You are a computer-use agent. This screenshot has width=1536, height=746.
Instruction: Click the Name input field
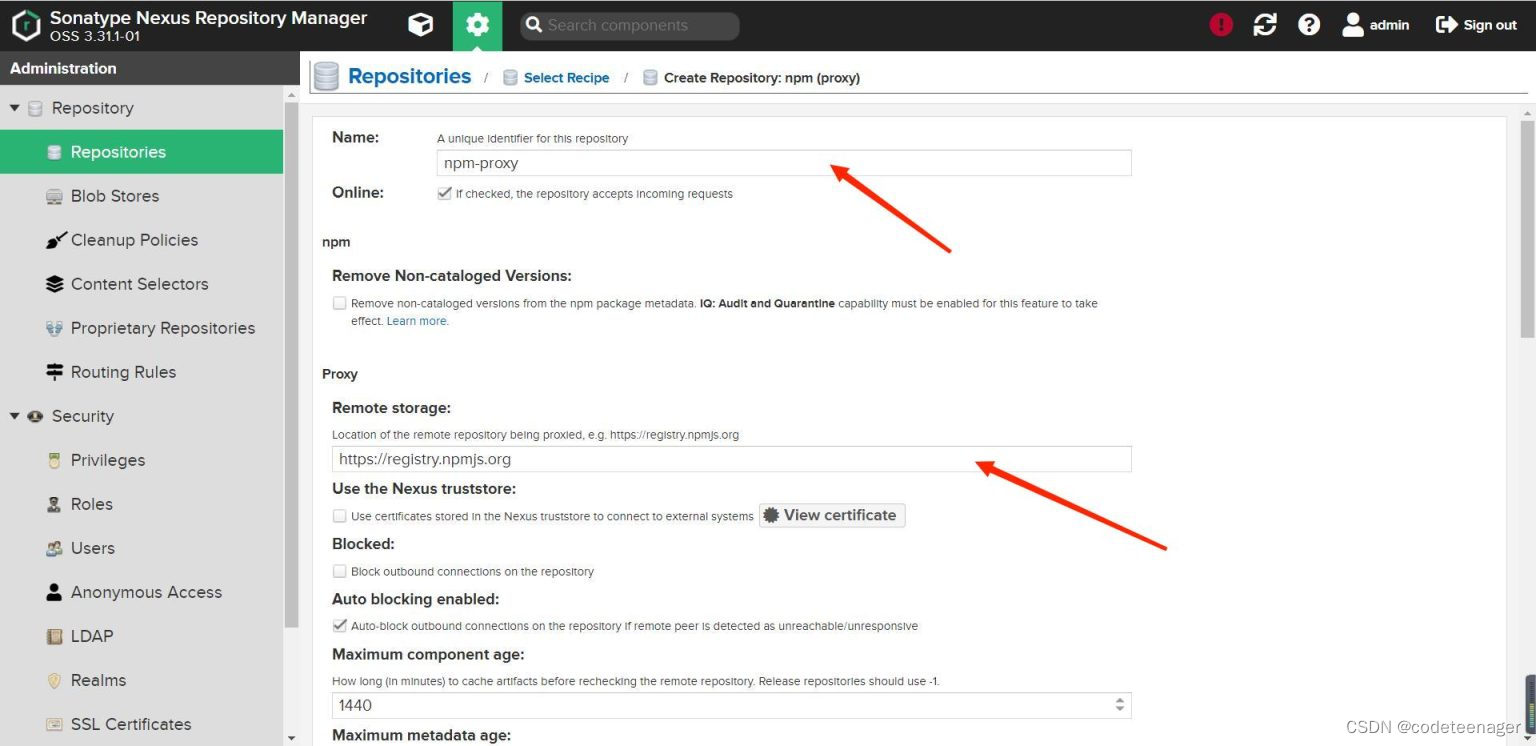(784, 163)
